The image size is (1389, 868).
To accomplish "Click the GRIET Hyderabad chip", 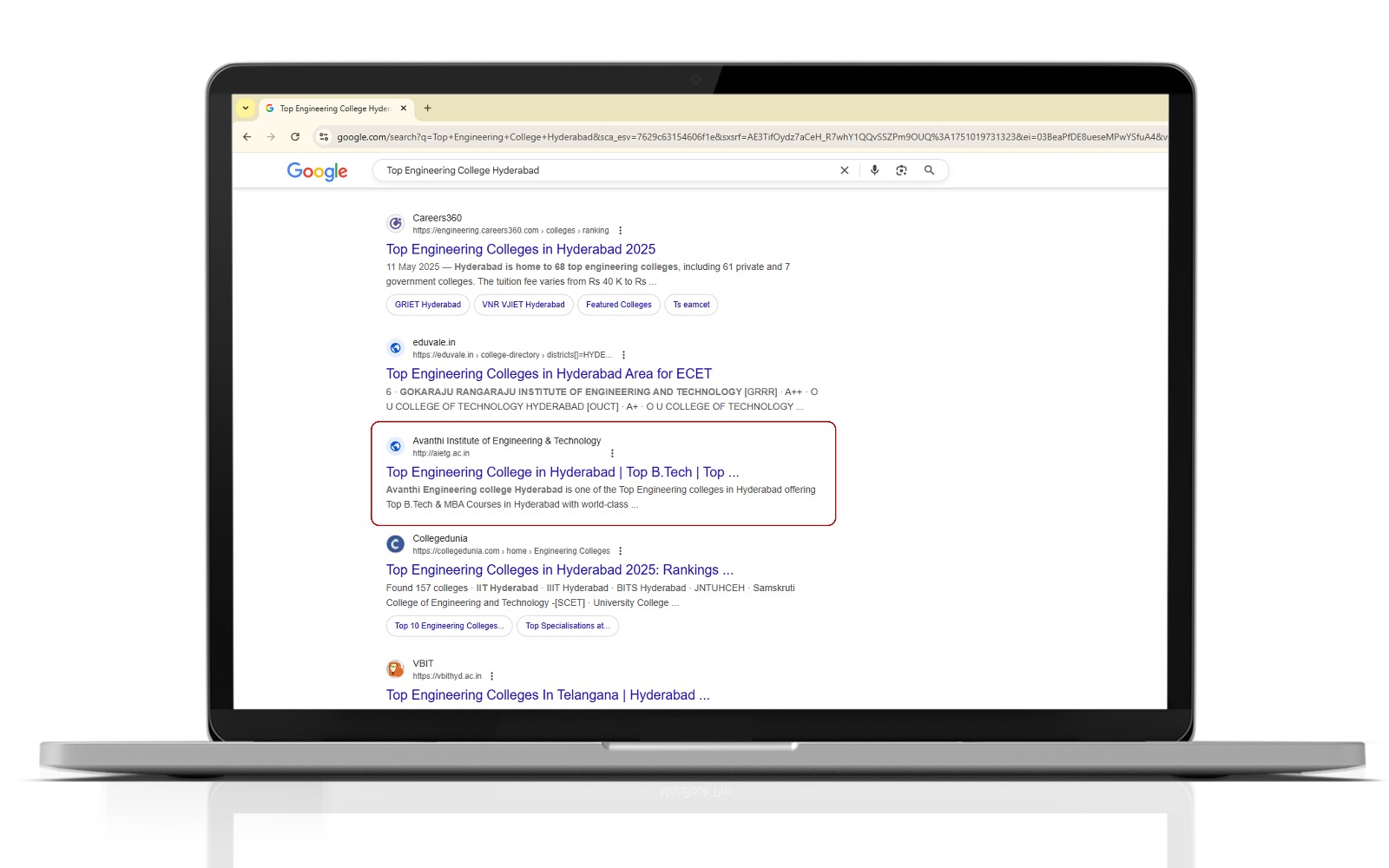I will pyautogui.click(x=427, y=305).
